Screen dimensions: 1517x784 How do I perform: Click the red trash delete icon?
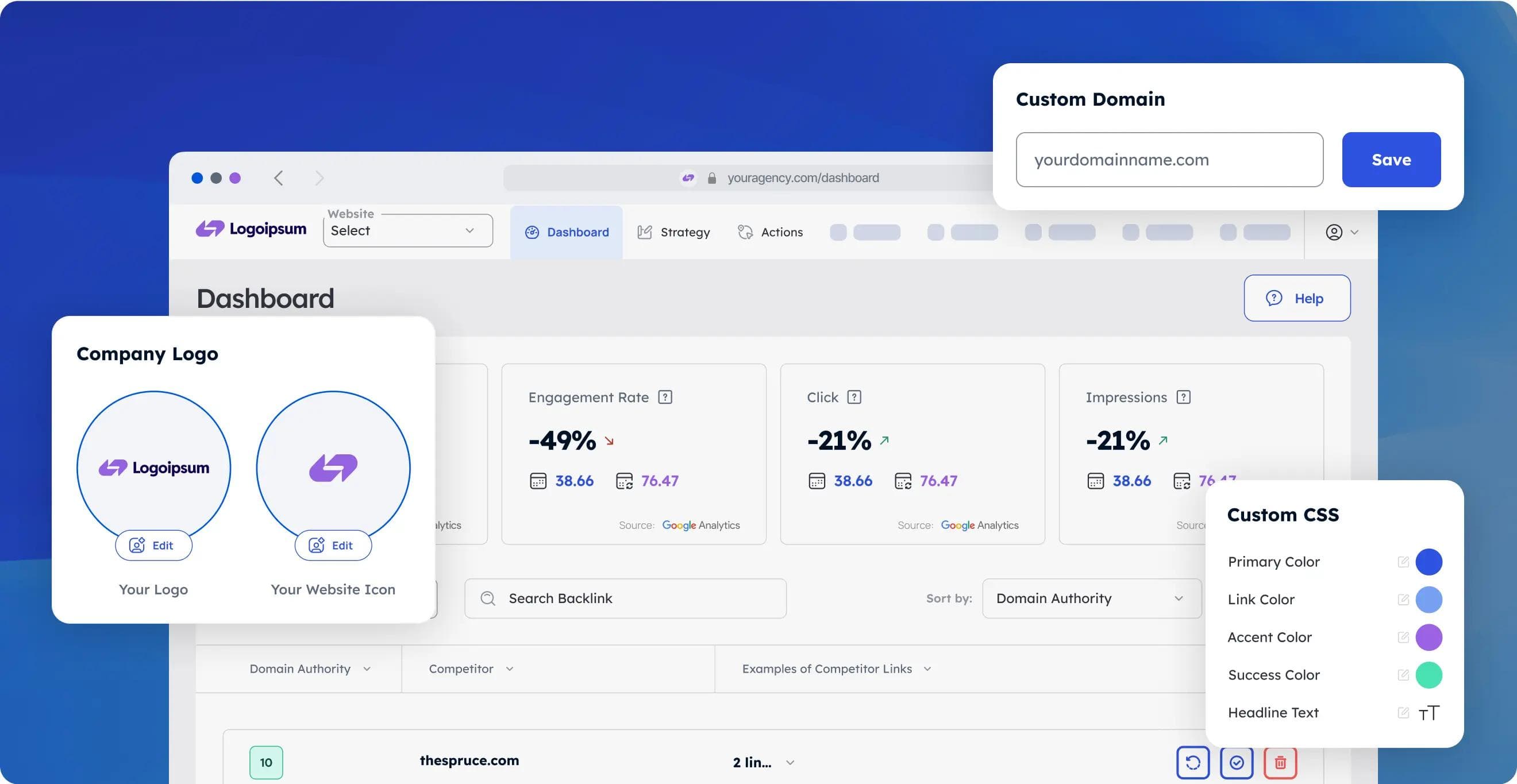coord(1280,762)
